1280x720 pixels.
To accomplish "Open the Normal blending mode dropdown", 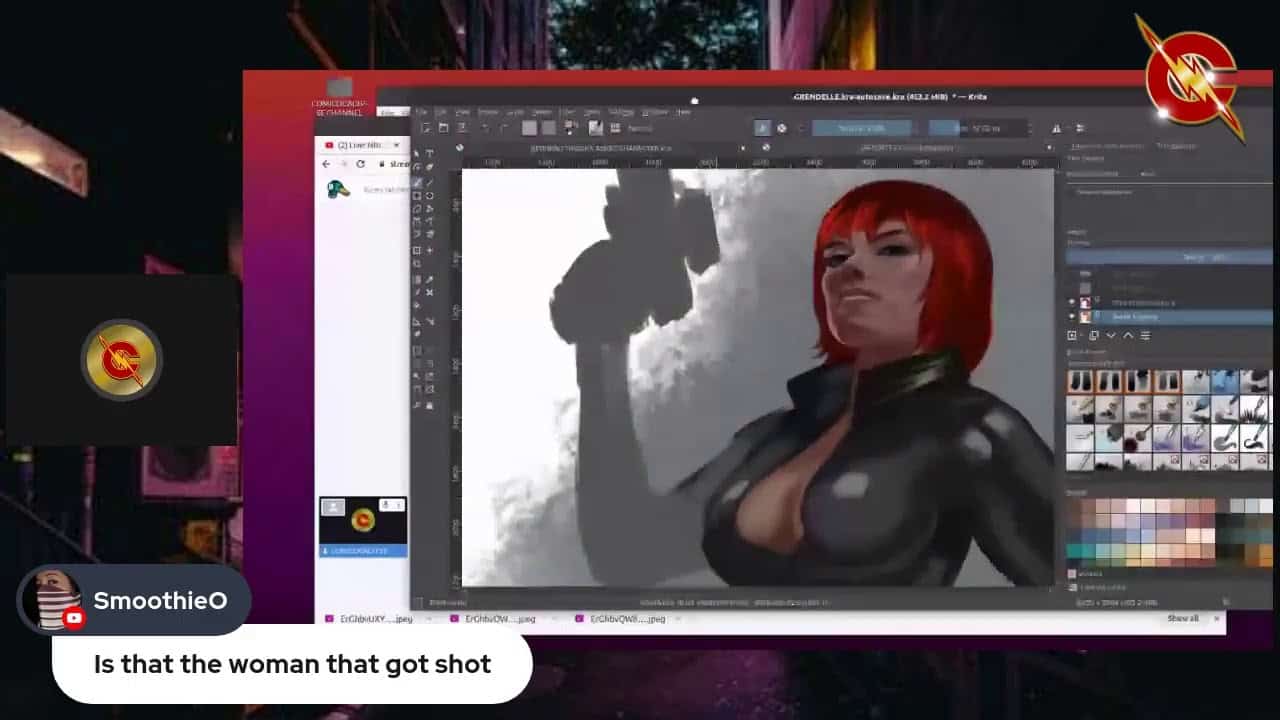I will click(860, 128).
